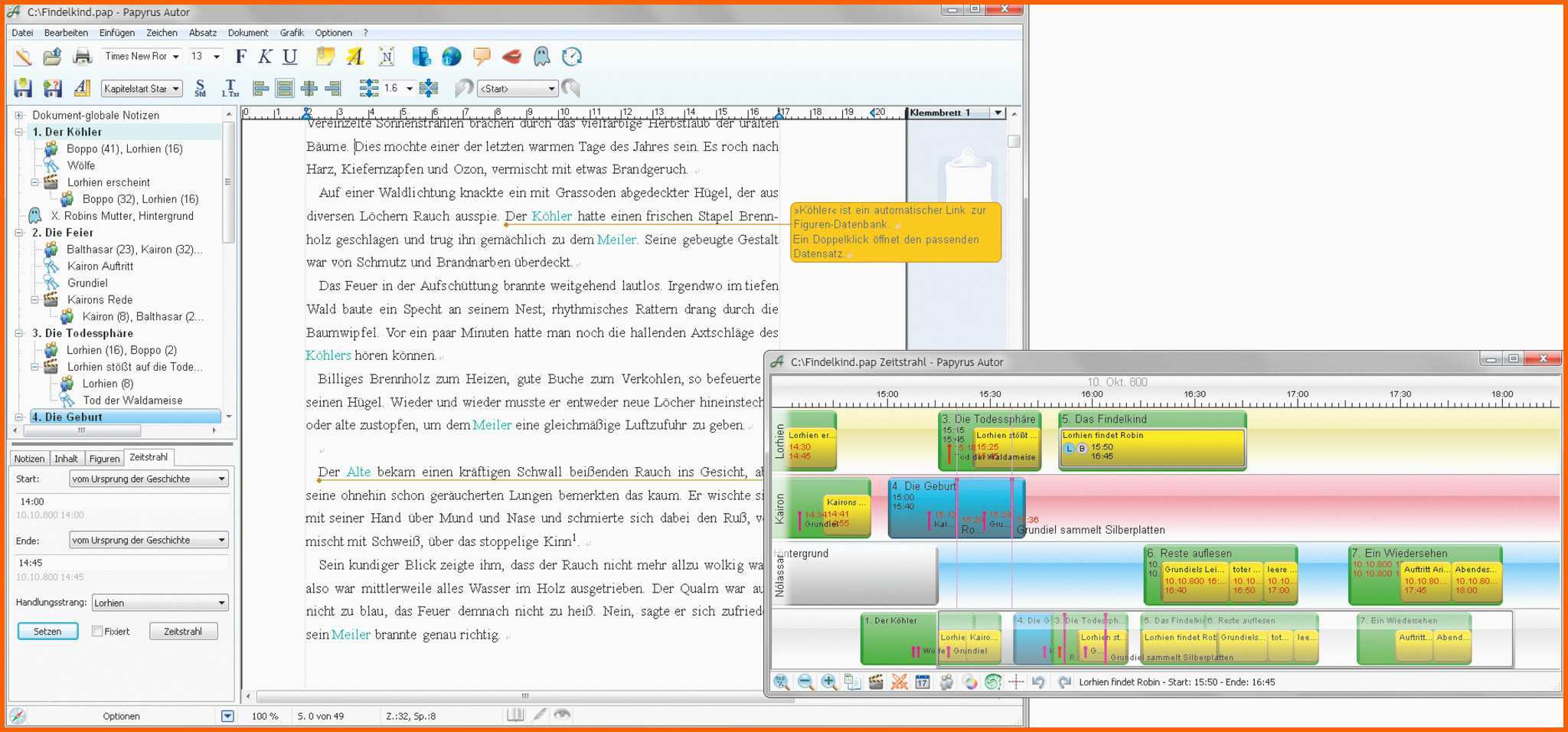The width and height of the screenshot is (1568, 732).
Task: Collapse the '1. Der Köhler' tree node
Action: tap(19, 132)
